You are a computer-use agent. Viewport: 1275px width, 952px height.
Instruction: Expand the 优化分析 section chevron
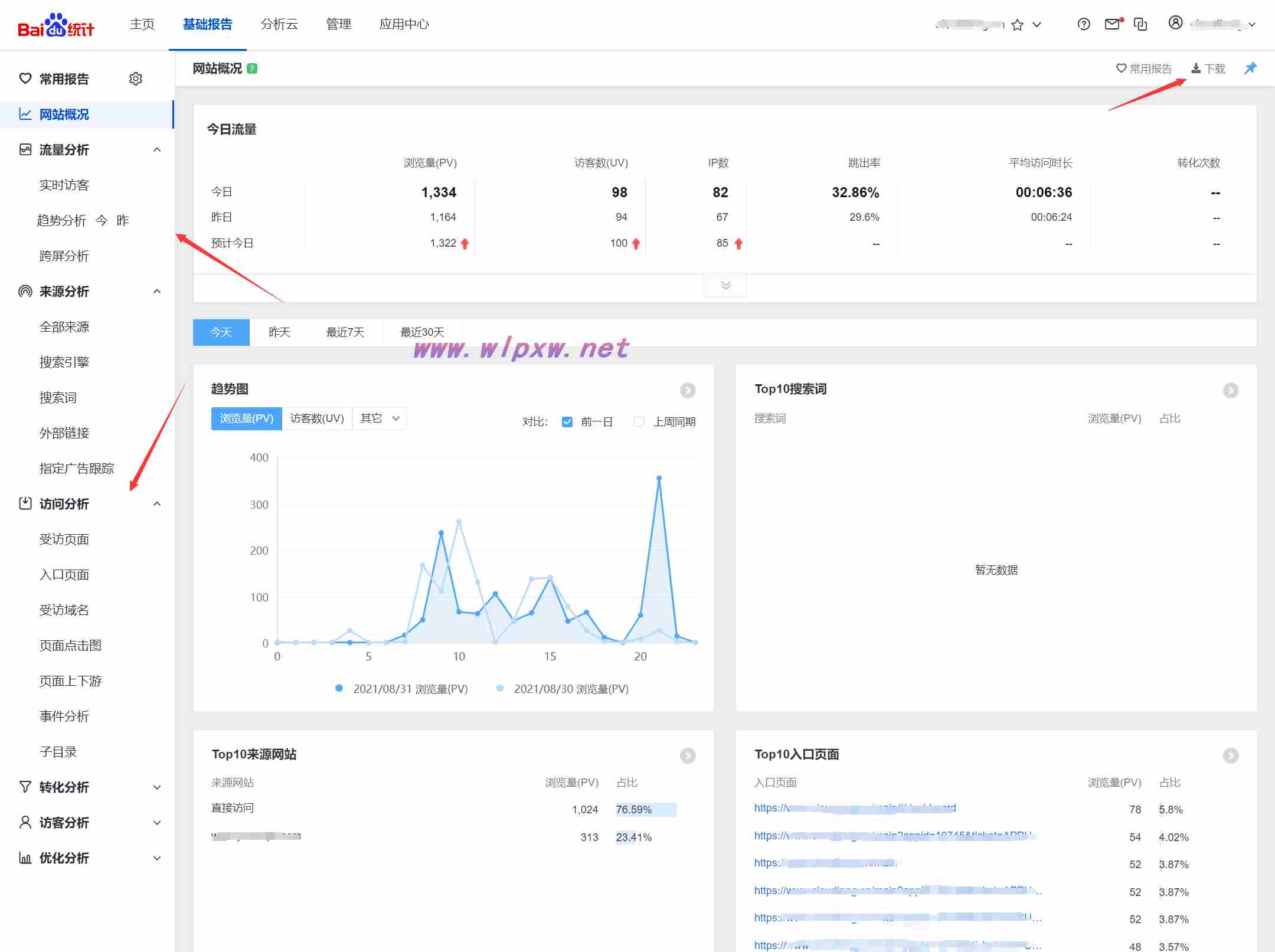click(157, 858)
